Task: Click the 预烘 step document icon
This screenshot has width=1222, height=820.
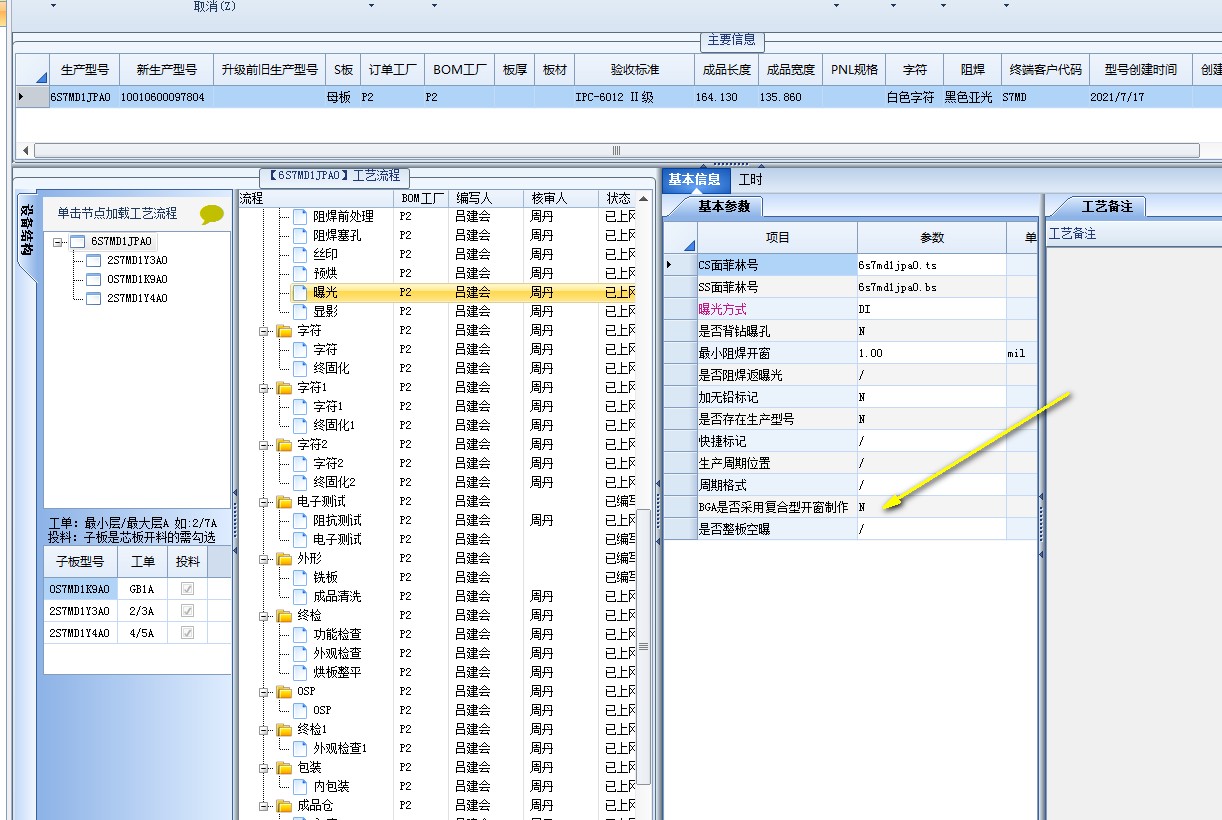Action: [300, 274]
